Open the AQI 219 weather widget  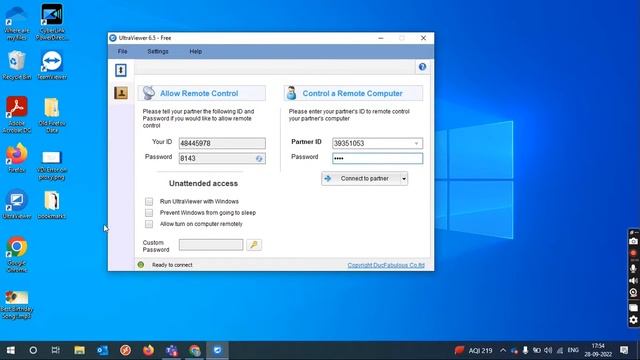[x=473, y=350]
